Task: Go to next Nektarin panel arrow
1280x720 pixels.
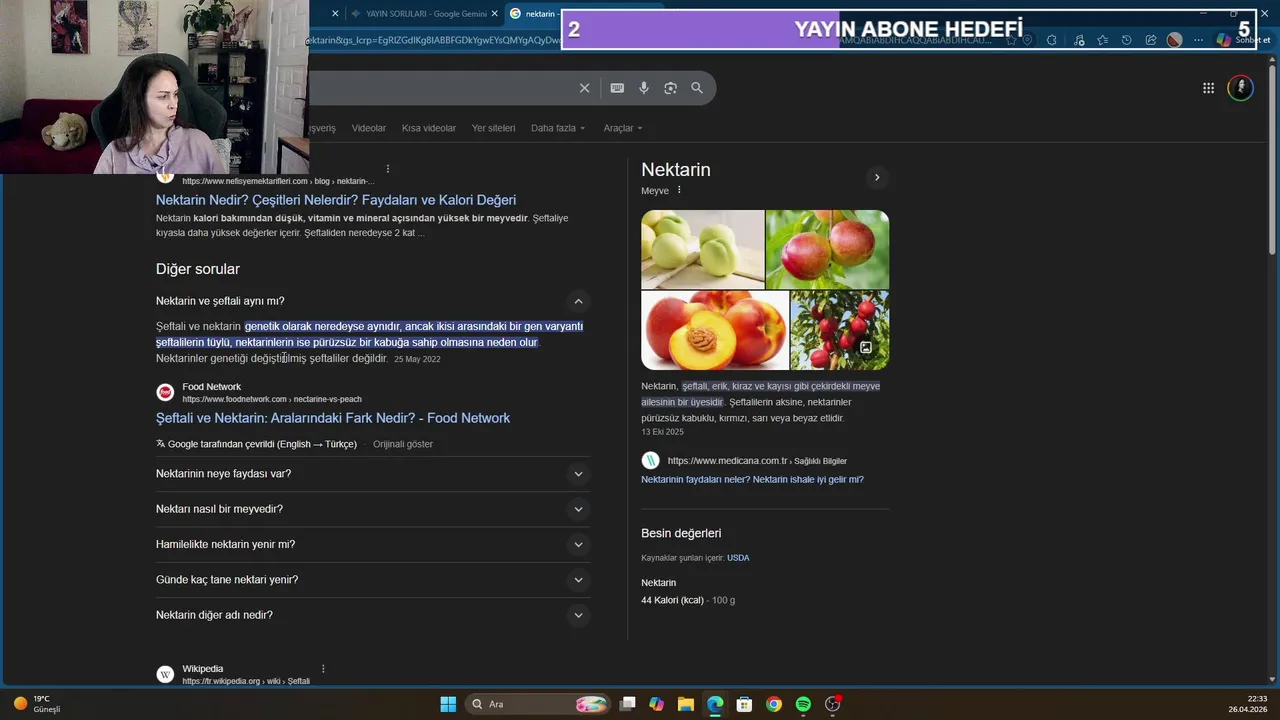Action: (x=877, y=177)
